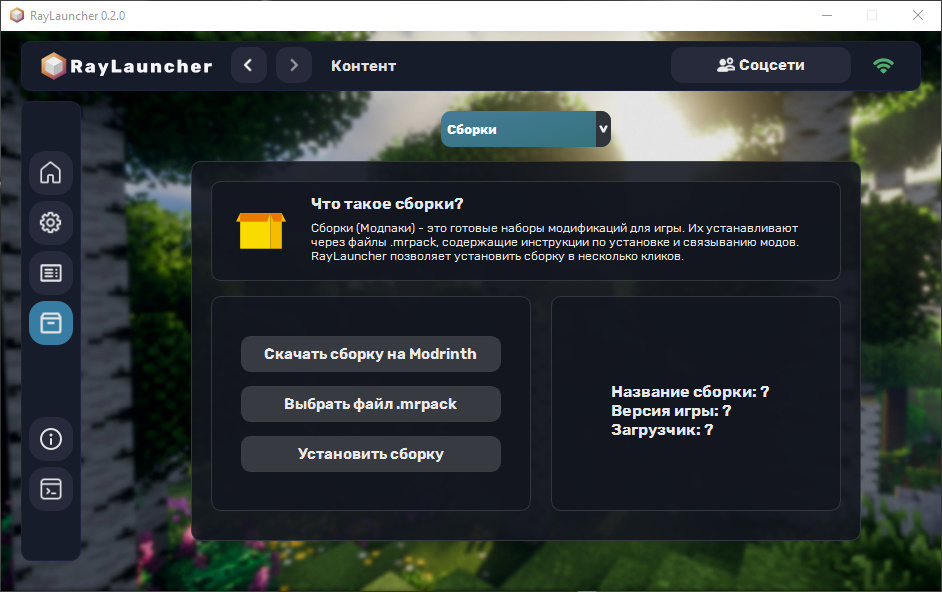Screen dimensions: 942x592
Task: Go back with the left arrow
Action: (249, 66)
